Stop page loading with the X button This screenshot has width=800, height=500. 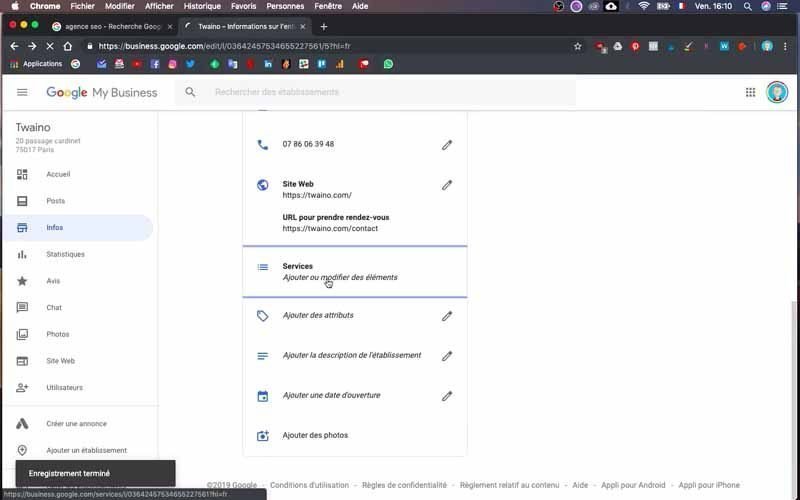pos(49,46)
